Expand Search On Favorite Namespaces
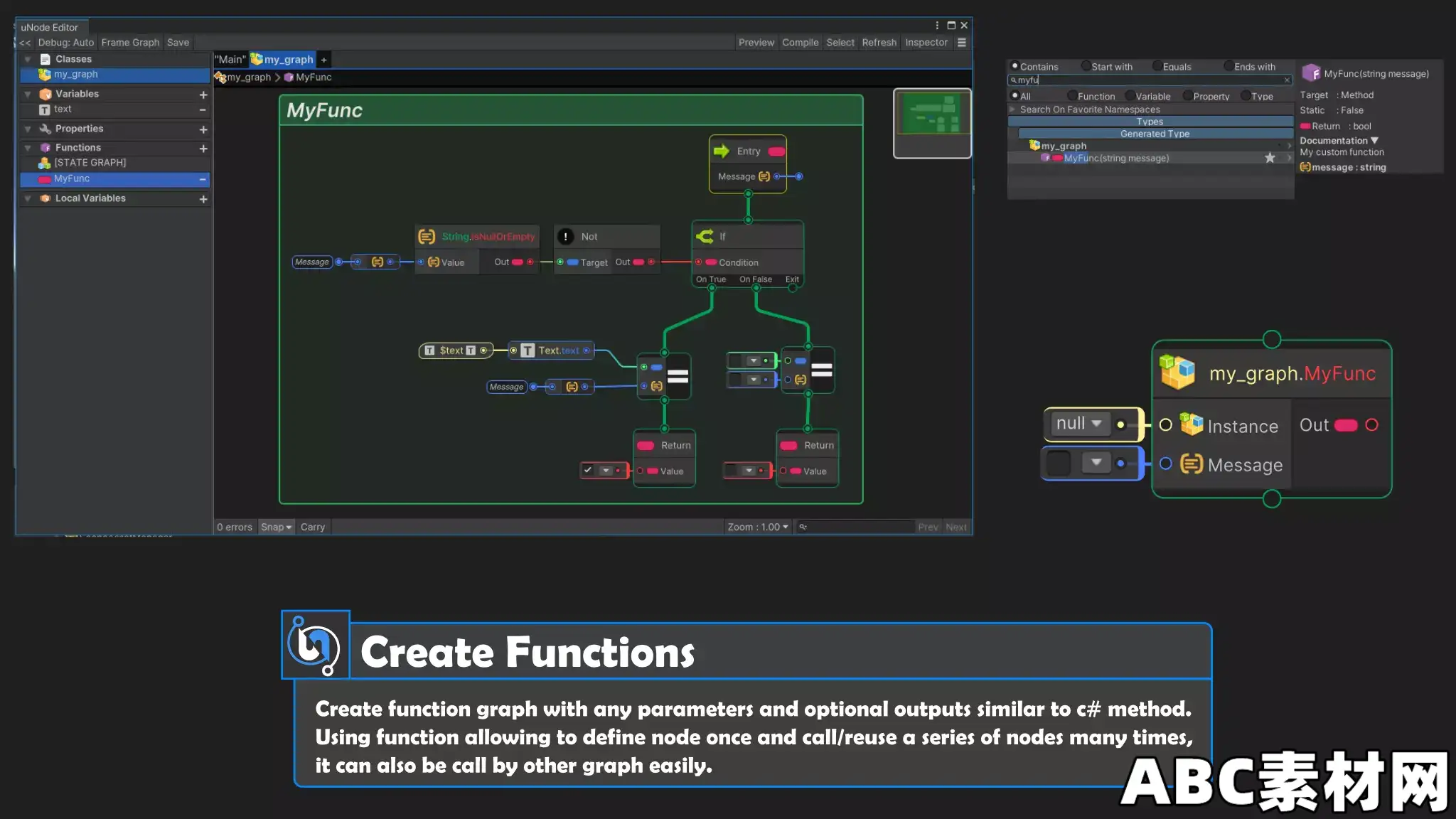This screenshot has width=1456, height=819. click(1012, 109)
